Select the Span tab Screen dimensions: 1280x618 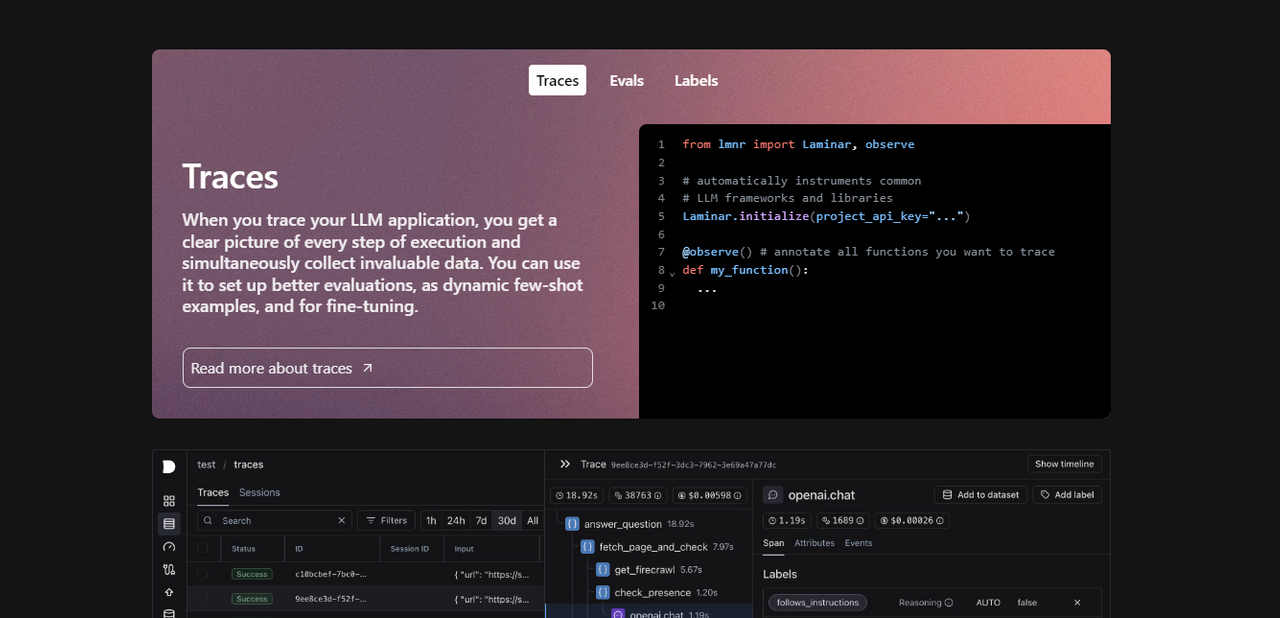click(773, 543)
